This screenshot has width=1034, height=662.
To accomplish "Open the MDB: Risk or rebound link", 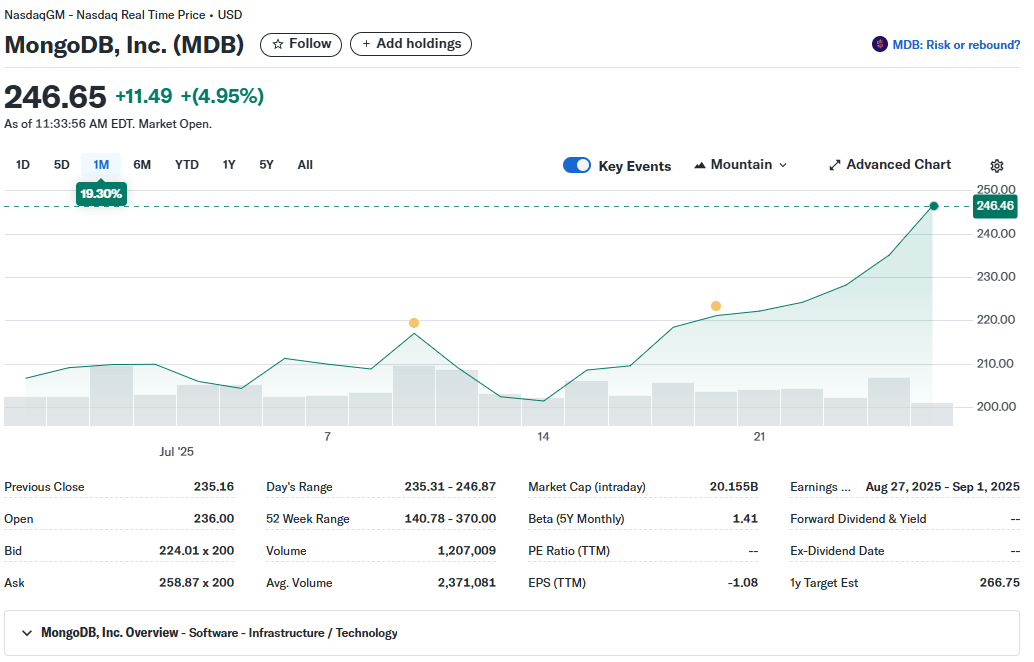I will click(x=956, y=45).
